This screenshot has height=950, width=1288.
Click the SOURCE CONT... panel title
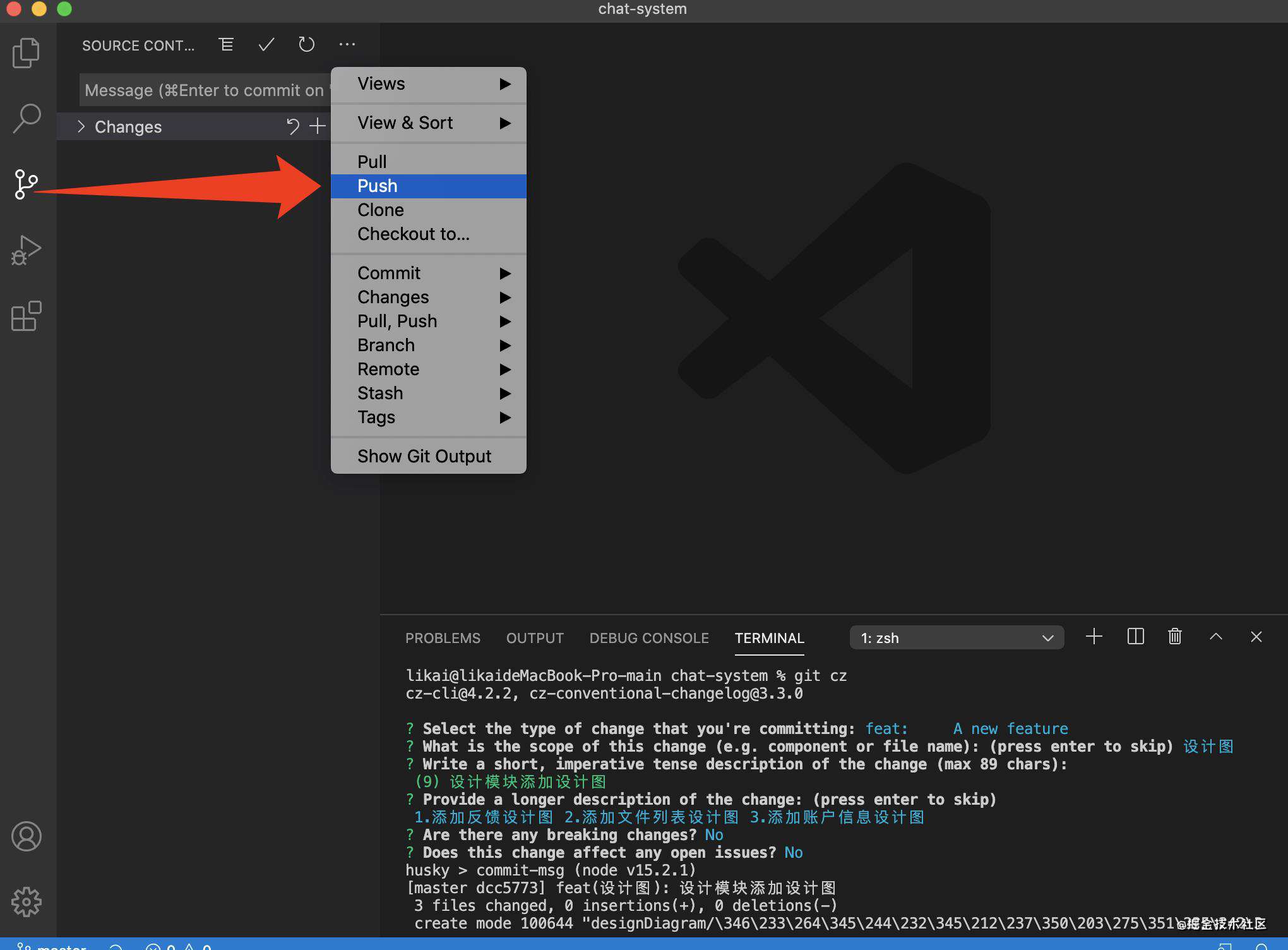138,45
